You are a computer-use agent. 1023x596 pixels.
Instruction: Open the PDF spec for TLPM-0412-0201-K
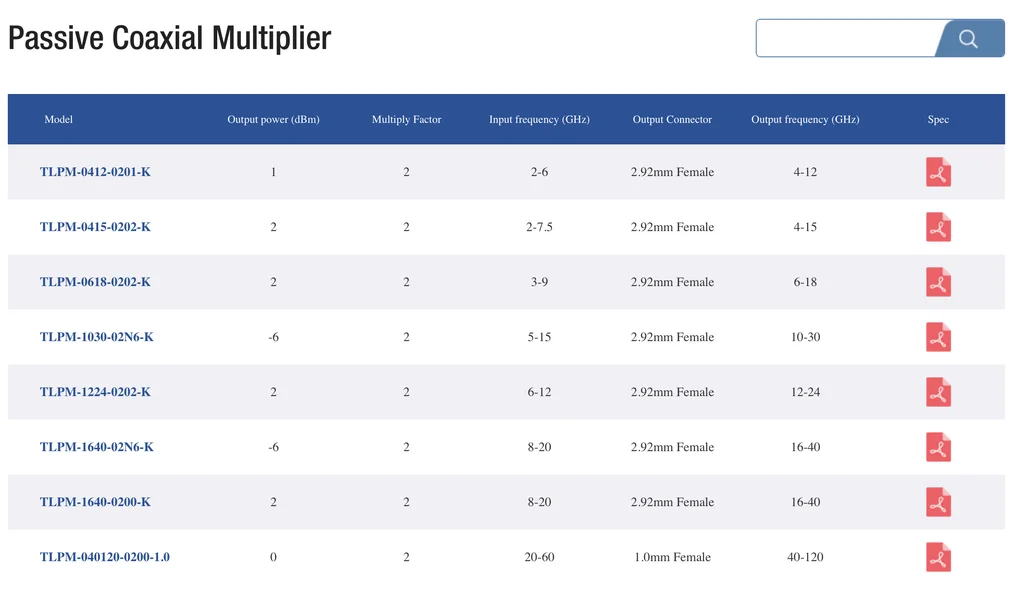938,172
